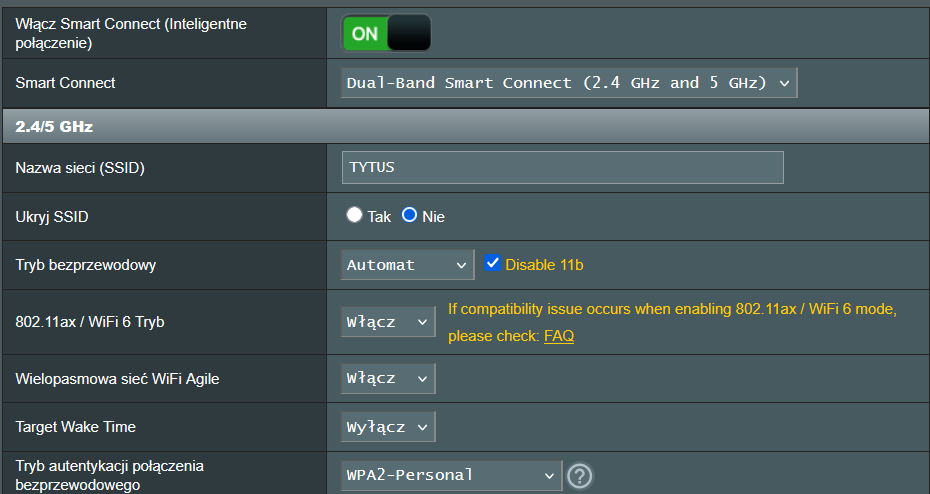Open the Wielopasmowa sieć WiFi Agile dropdown
930x494 pixels.
(x=388, y=379)
